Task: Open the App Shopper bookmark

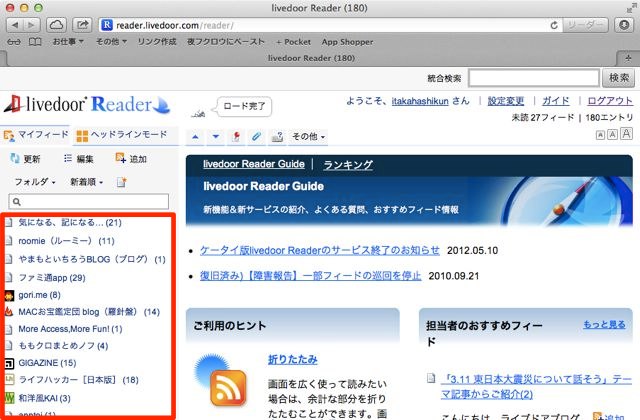Action: click(347, 42)
